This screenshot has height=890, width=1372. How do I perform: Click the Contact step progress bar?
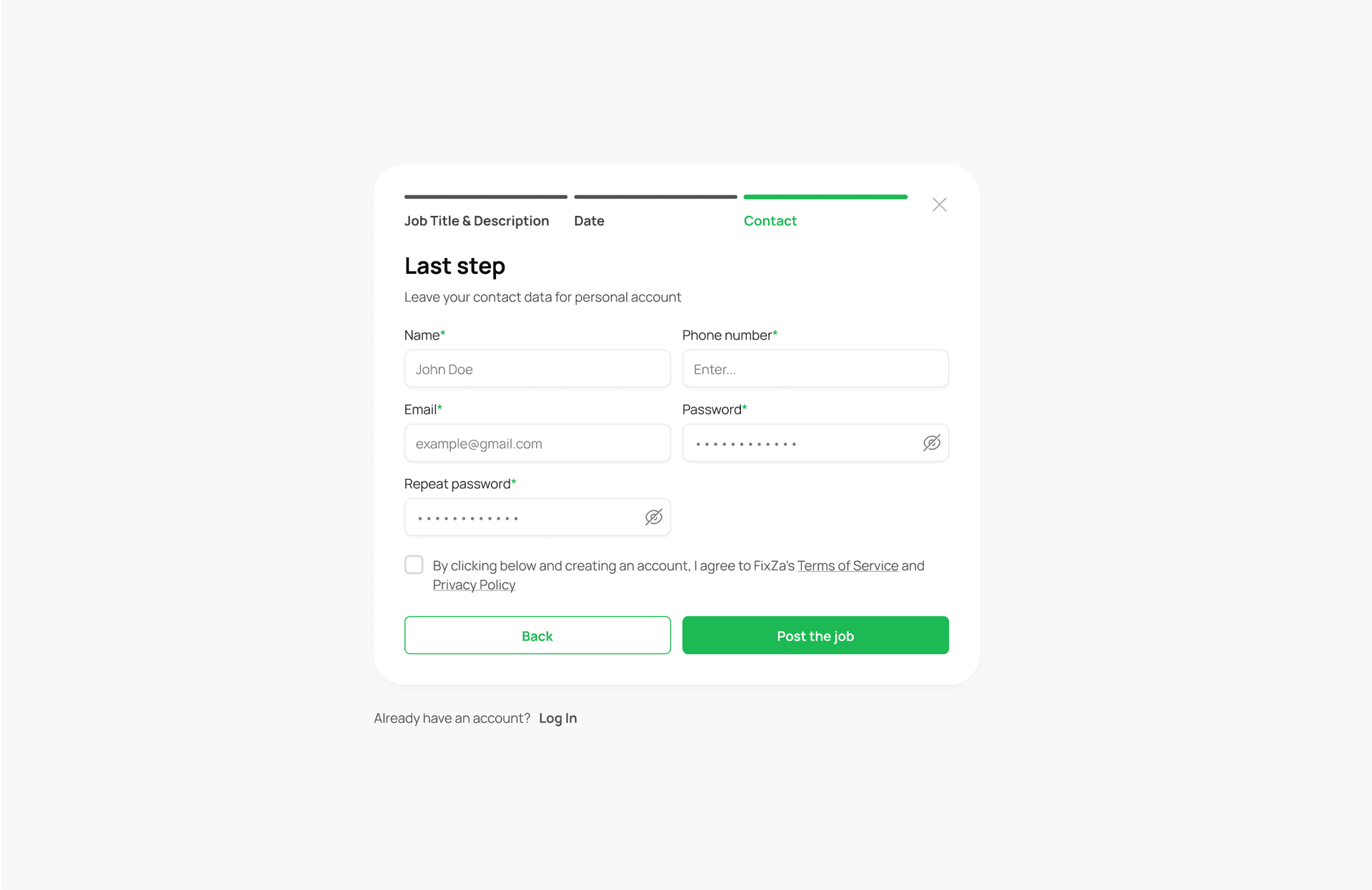(825, 197)
